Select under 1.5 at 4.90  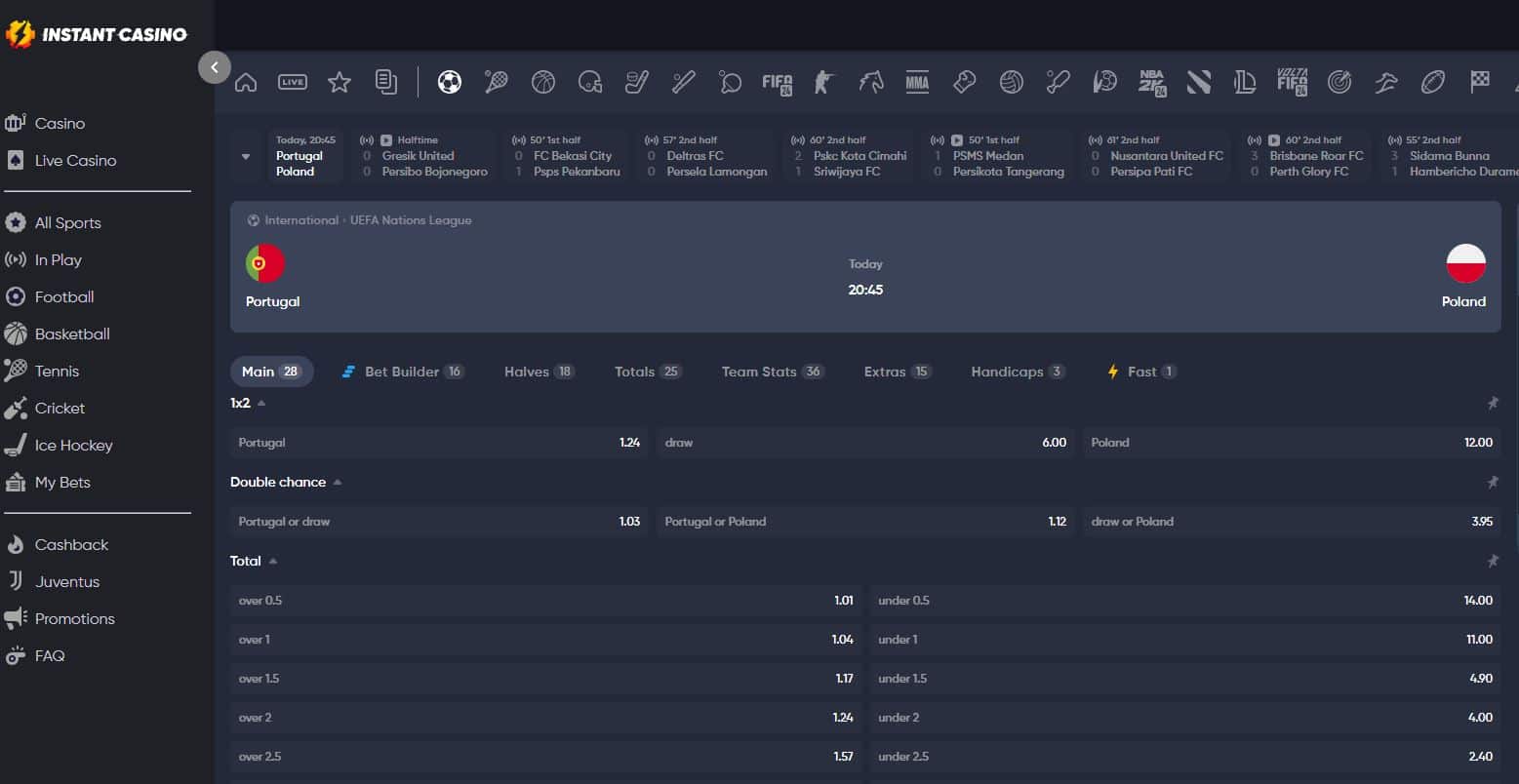click(1185, 679)
